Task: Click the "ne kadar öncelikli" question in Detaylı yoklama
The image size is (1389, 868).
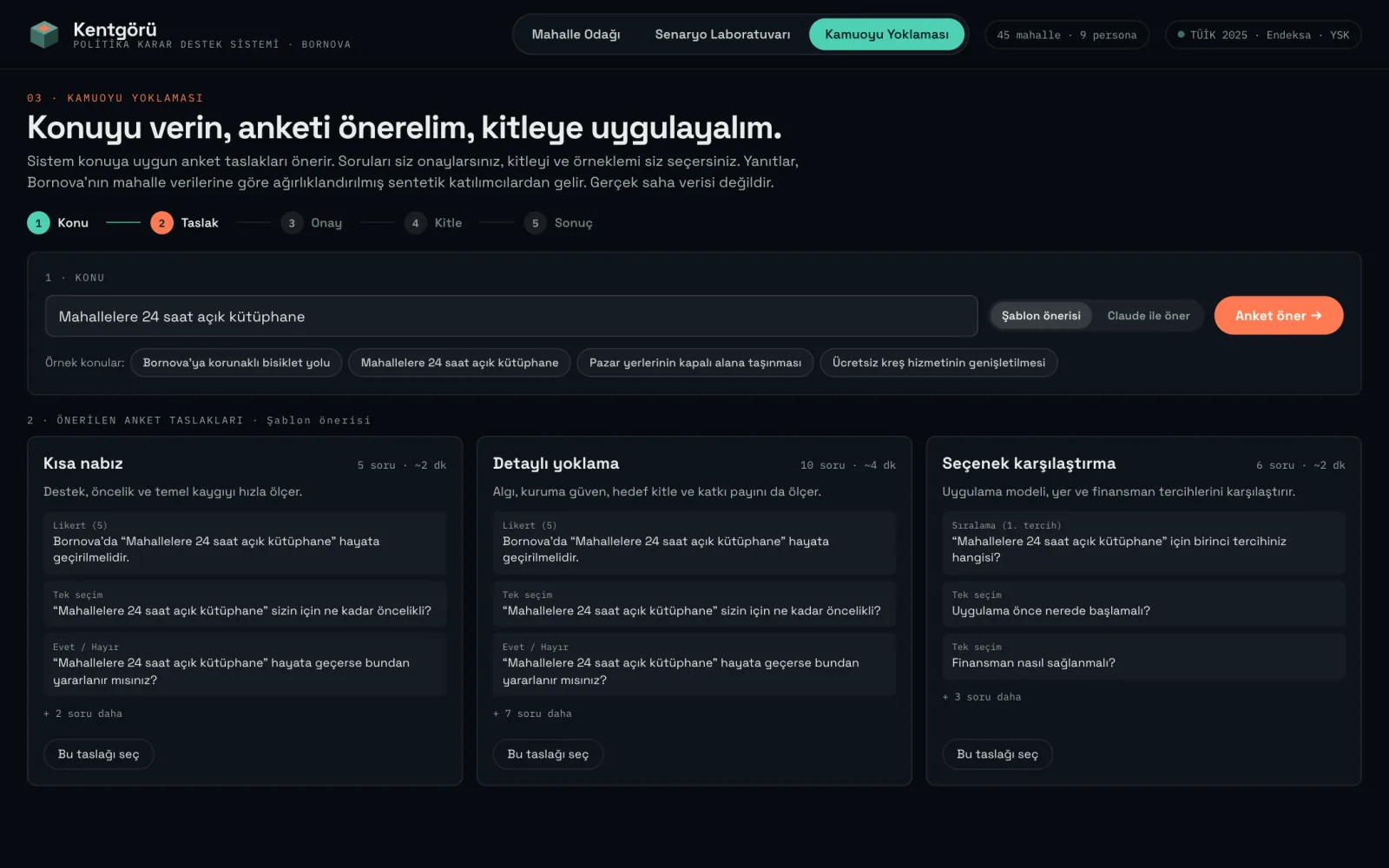Action: coord(694,604)
